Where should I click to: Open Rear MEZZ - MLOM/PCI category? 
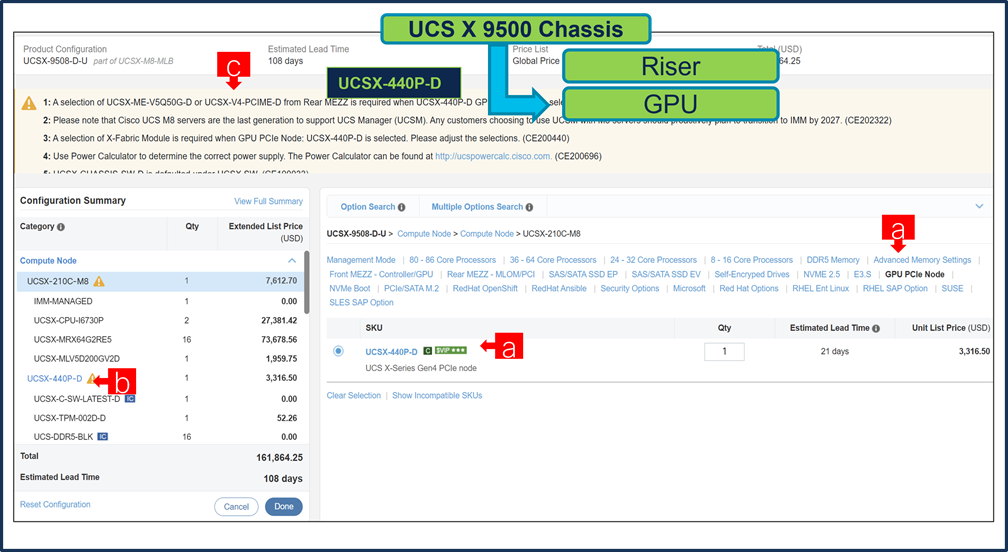490,274
